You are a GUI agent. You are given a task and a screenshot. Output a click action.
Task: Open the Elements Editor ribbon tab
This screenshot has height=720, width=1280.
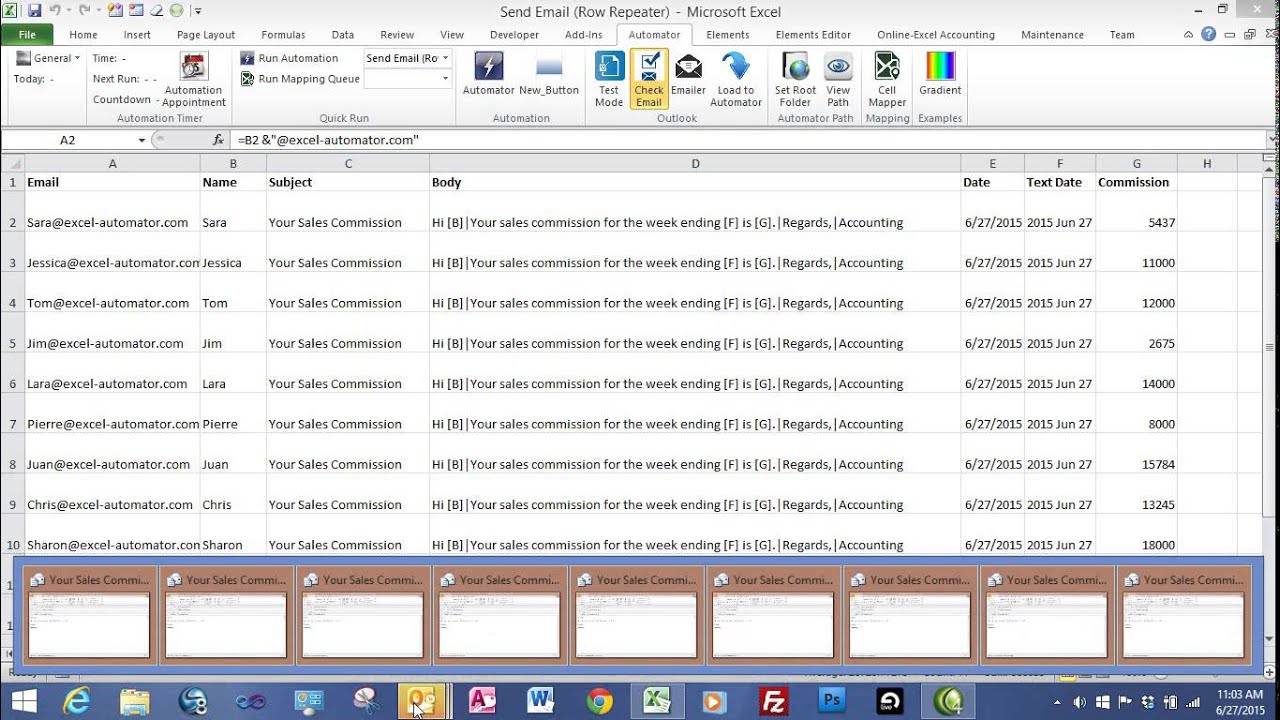(814, 34)
